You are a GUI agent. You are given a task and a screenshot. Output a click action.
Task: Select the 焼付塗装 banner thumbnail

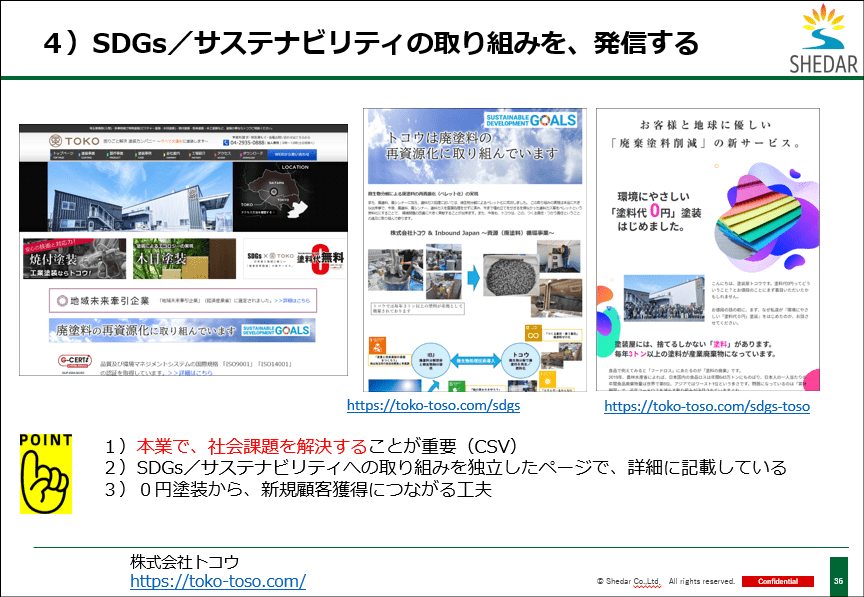click(74, 259)
